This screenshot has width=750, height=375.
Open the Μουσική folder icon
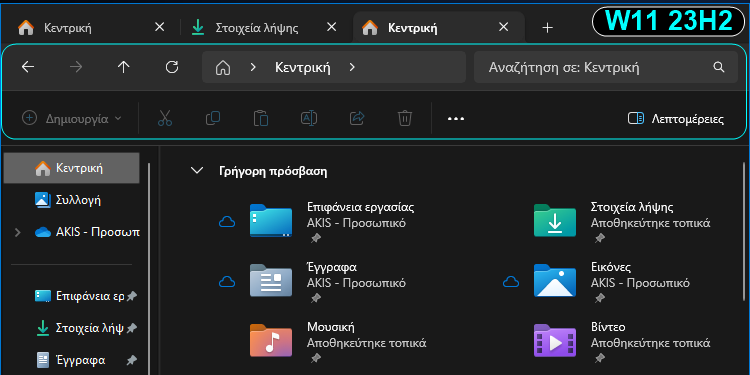coord(271,340)
